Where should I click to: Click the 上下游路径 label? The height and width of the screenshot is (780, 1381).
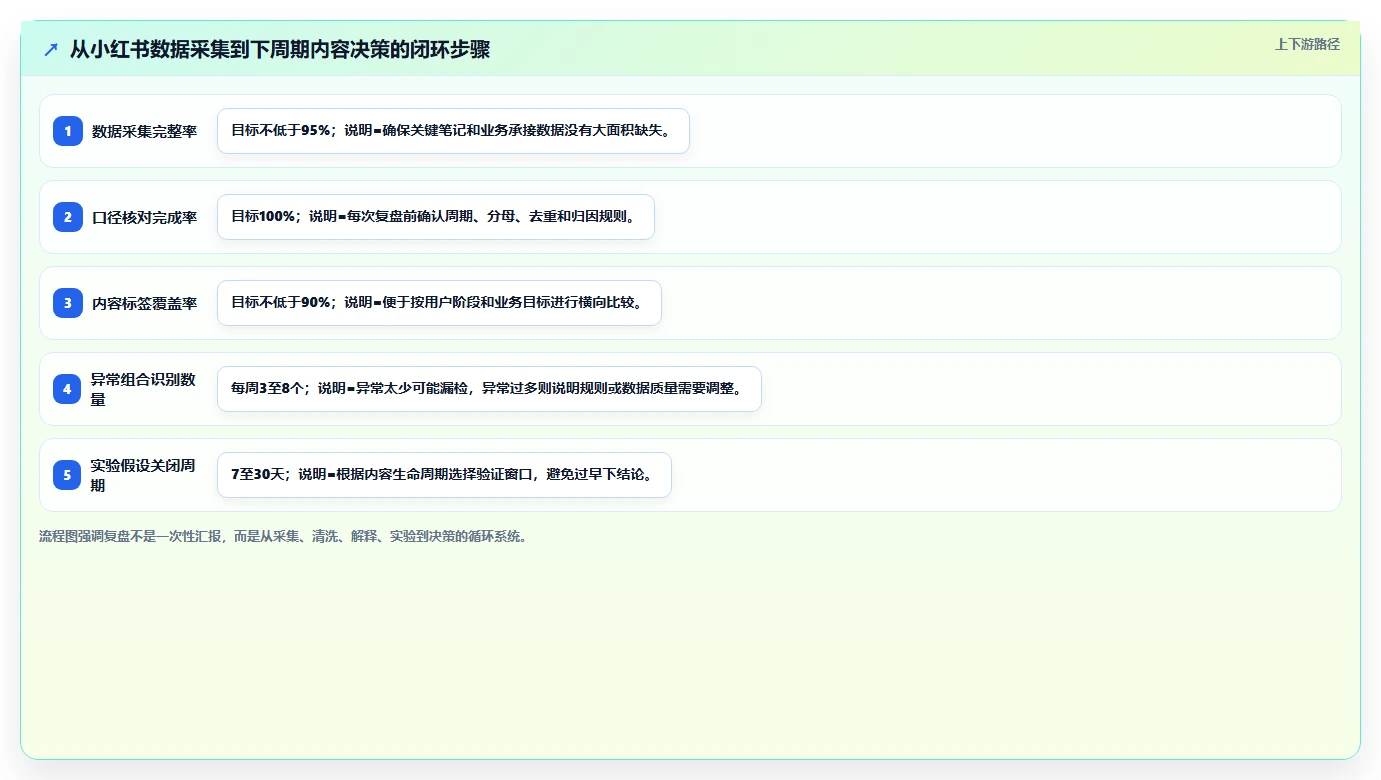[x=1307, y=44]
